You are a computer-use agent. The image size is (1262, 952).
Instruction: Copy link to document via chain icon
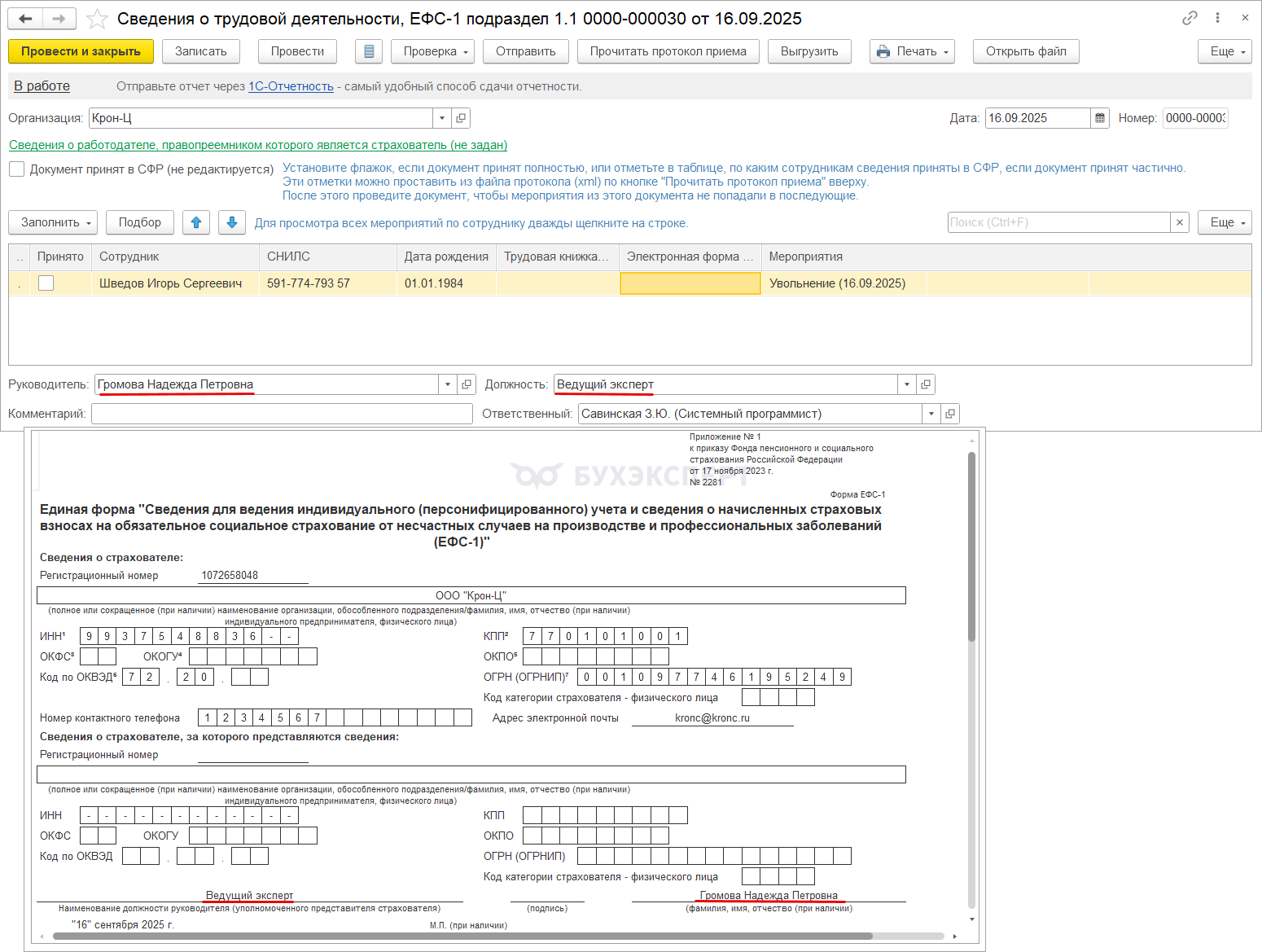coord(1190,18)
